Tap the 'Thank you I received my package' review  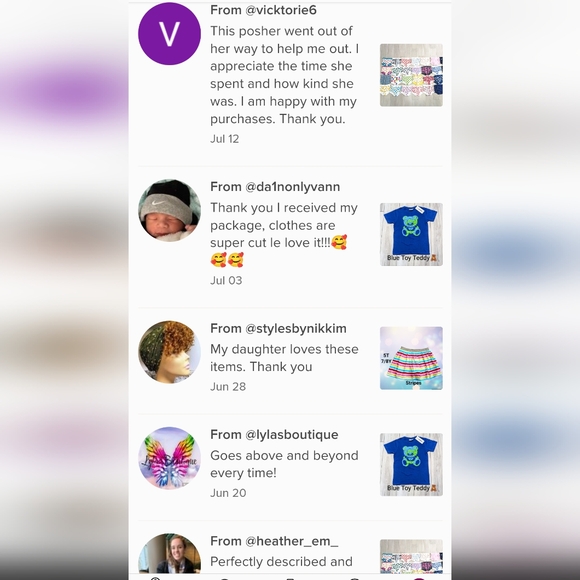(284, 234)
